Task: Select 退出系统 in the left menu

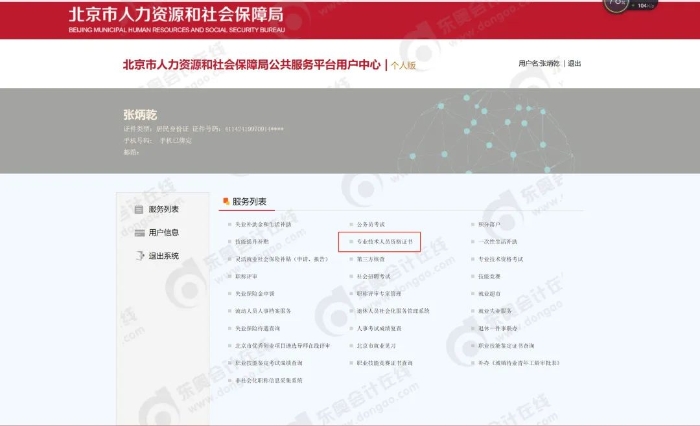Action: 163,256
